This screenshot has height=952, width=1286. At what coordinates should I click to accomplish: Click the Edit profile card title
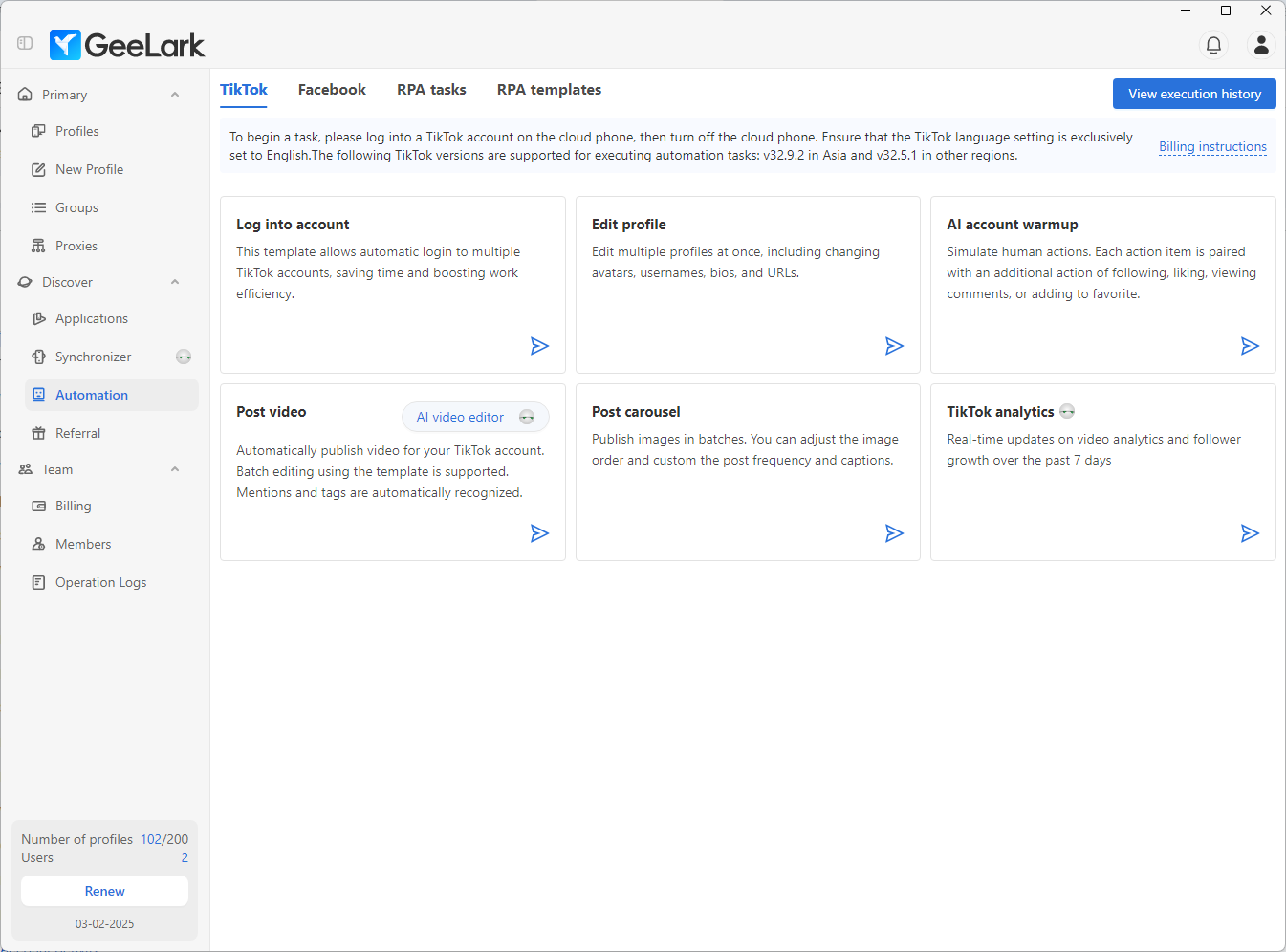coord(628,224)
